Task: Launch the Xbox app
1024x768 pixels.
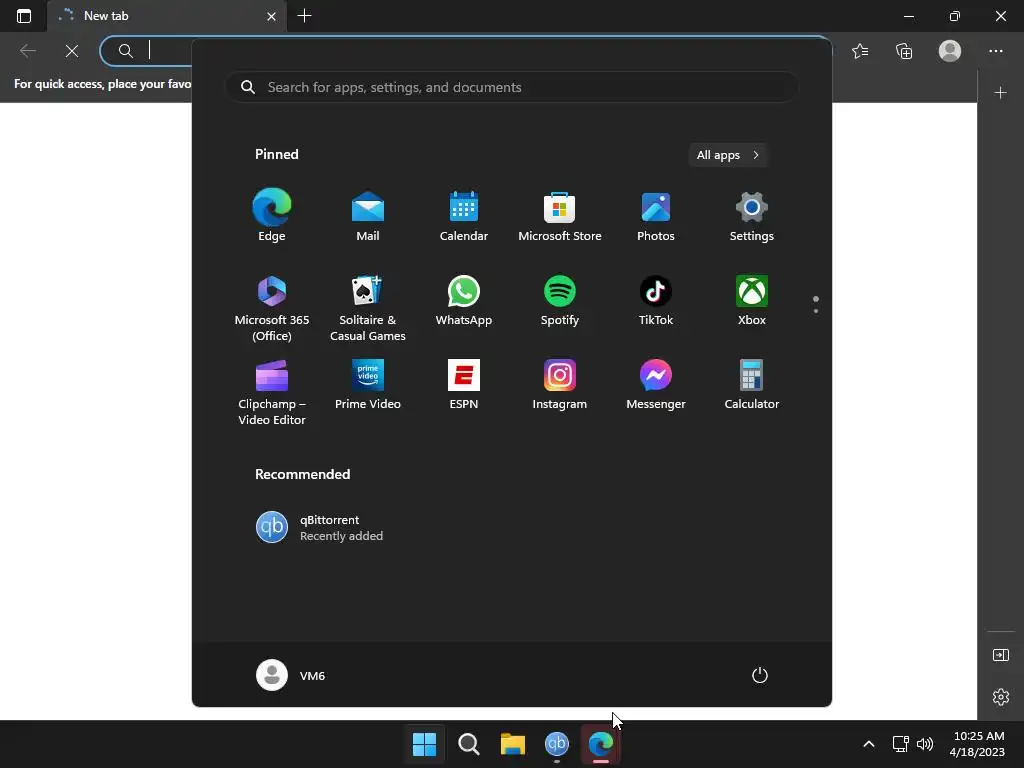Action: point(752,300)
